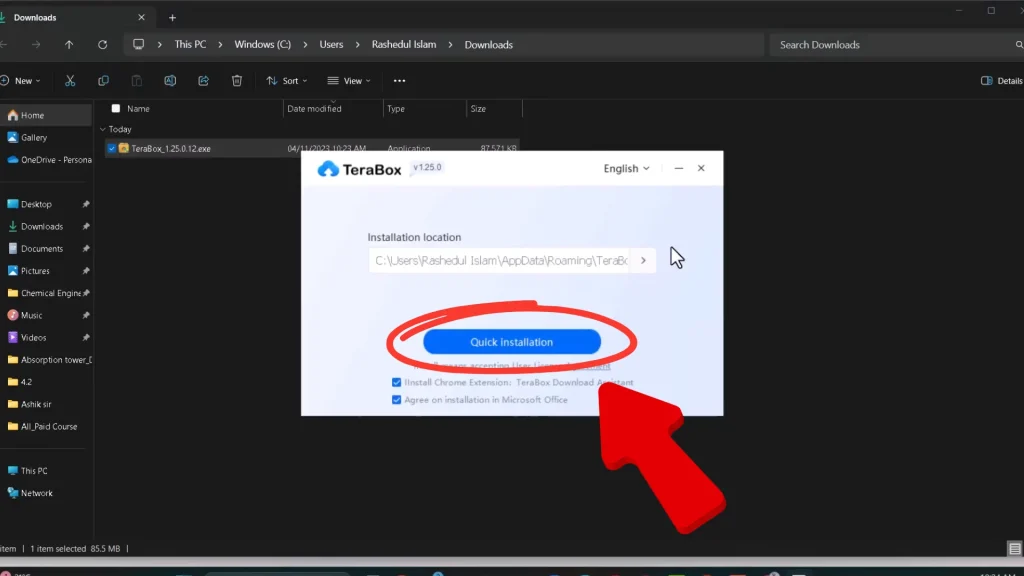Click the Paste icon in toolbar
This screenshot has width=1024, height=576.
(x=136, y=81)
